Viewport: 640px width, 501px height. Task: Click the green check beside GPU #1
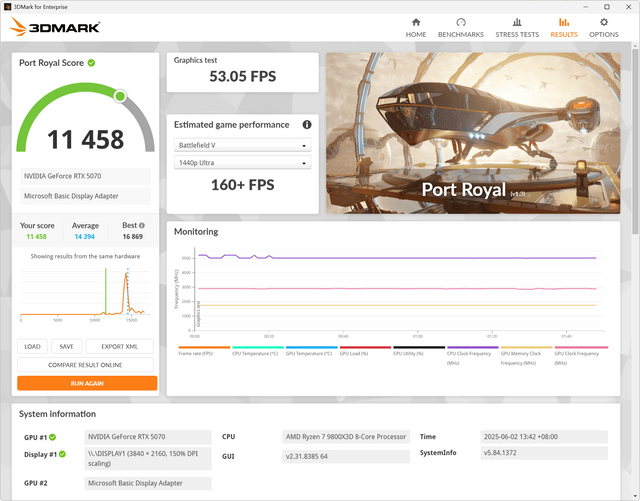pos(53,437)
